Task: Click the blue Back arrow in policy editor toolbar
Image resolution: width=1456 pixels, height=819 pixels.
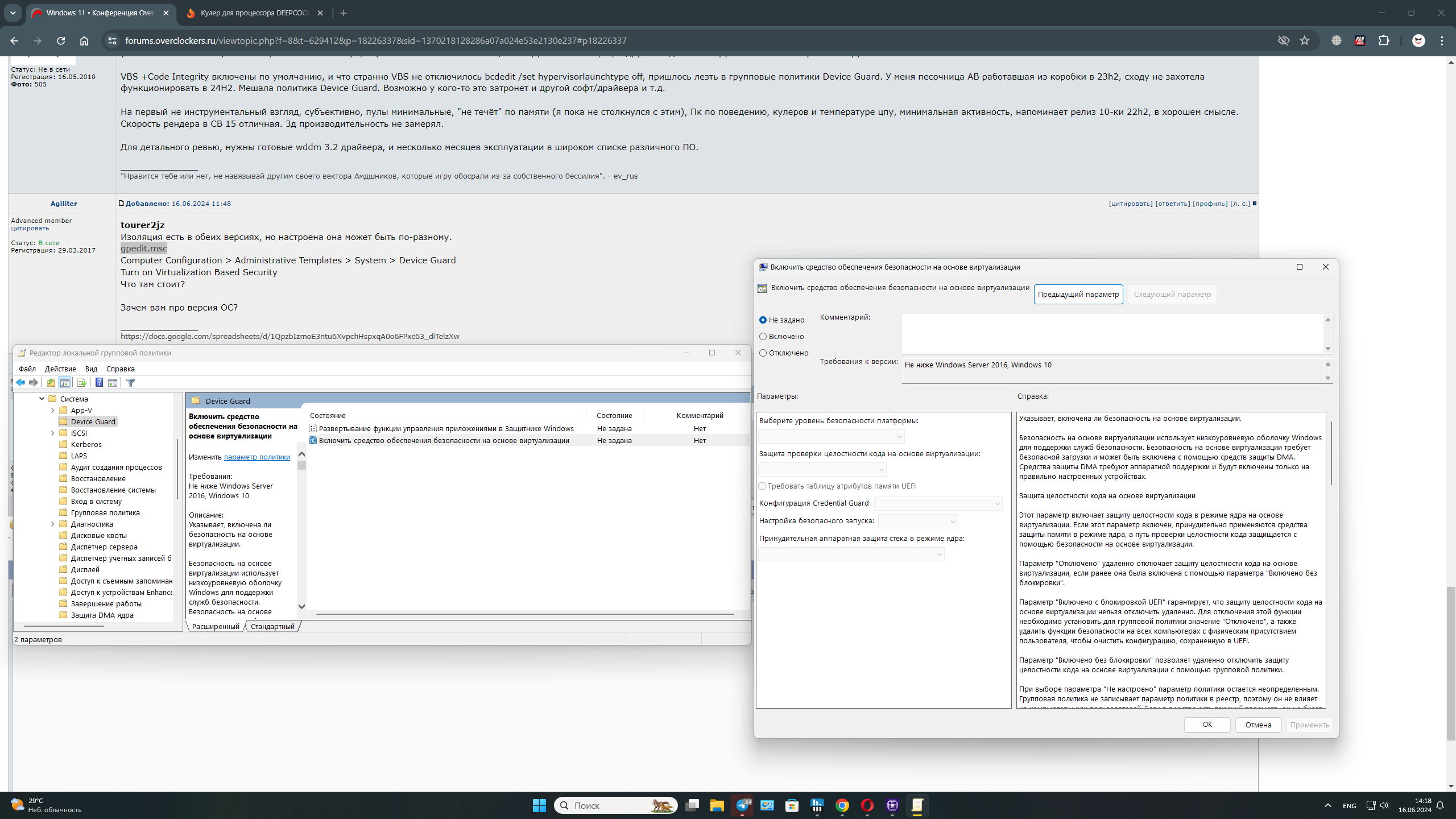Action: 20,383
